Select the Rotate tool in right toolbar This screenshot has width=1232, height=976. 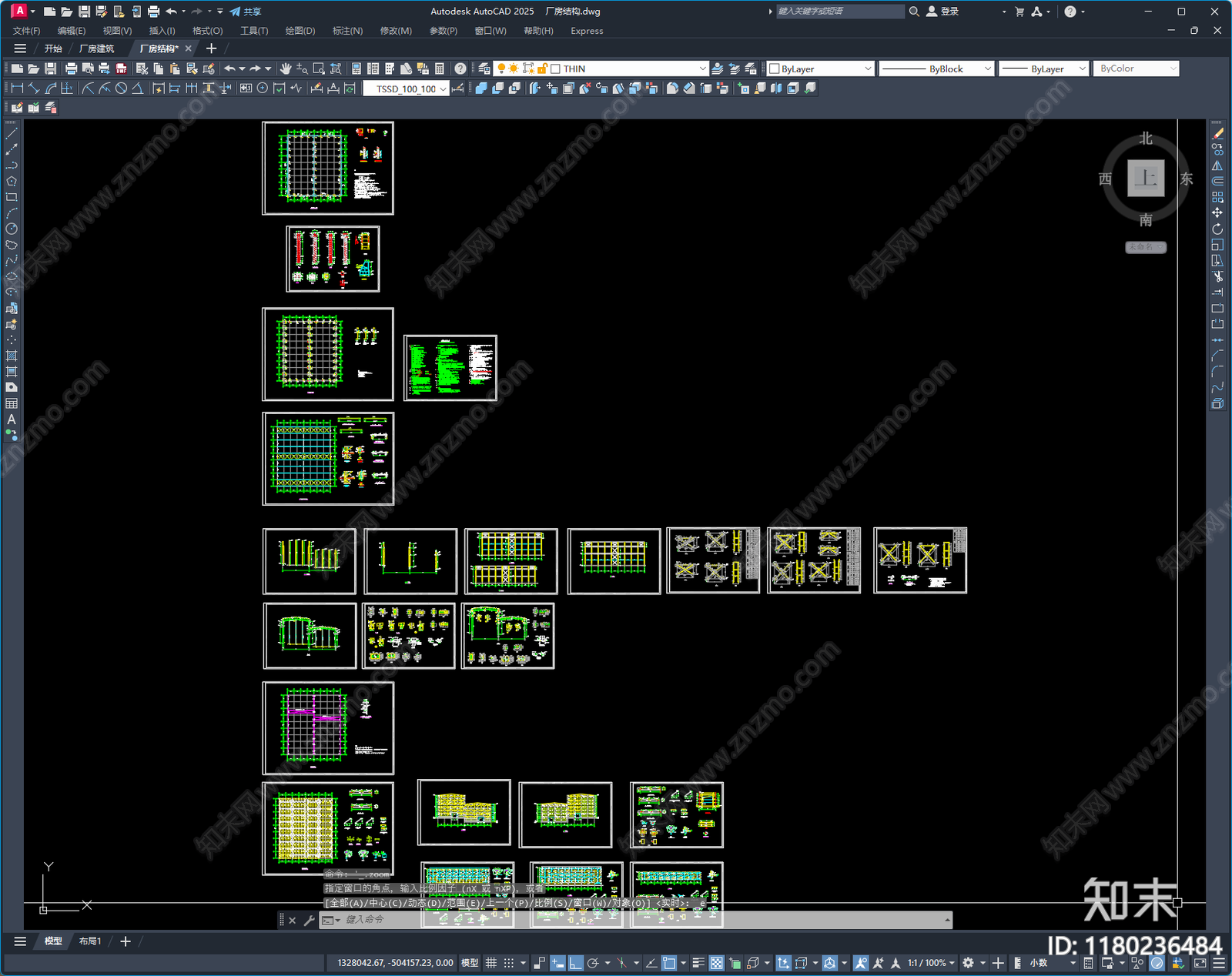(x=1217, y=229)
